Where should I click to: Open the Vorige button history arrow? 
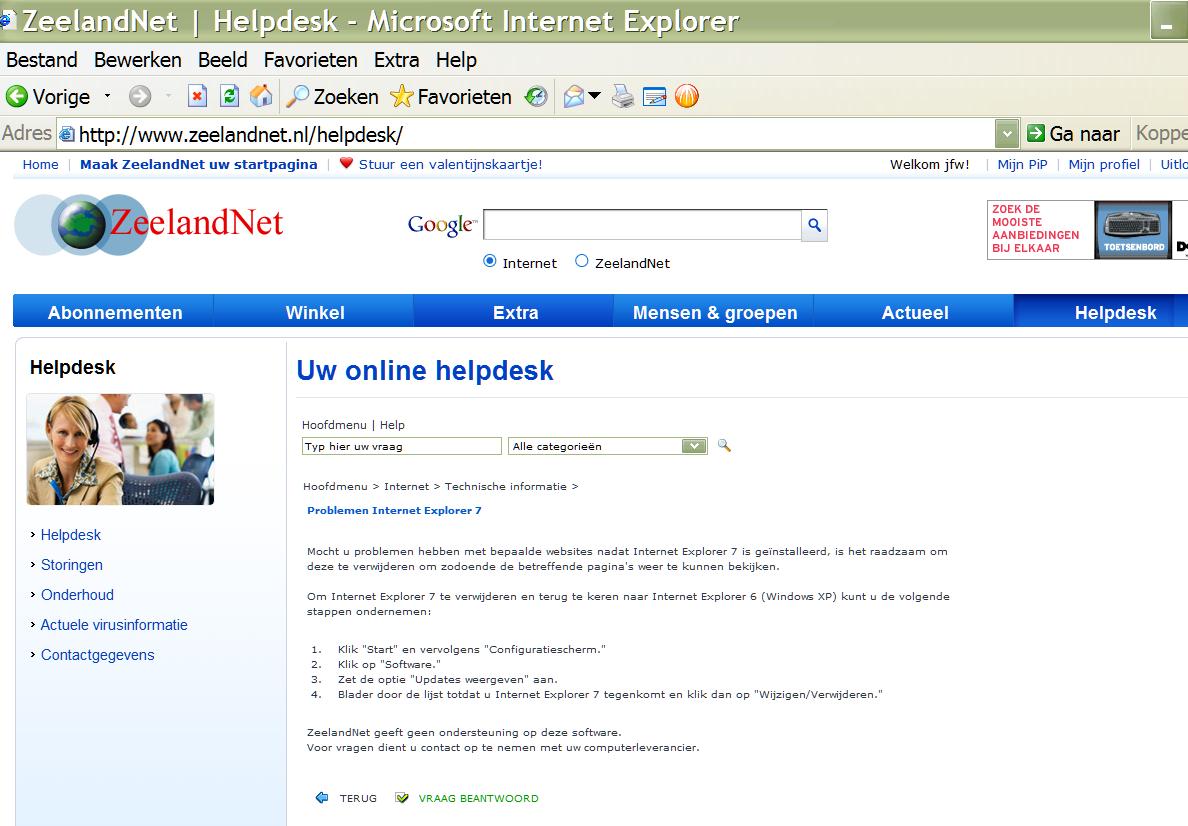pos(107,96)
